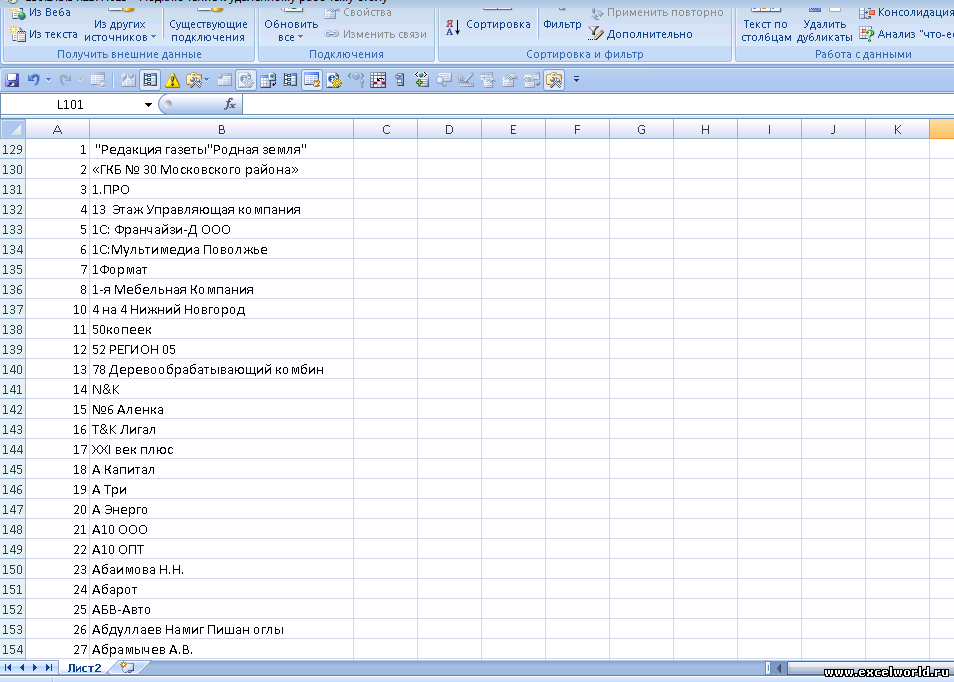
Task: Click cell '«ГКБ № 30 Московского района»'
Action: click(221, 169)
